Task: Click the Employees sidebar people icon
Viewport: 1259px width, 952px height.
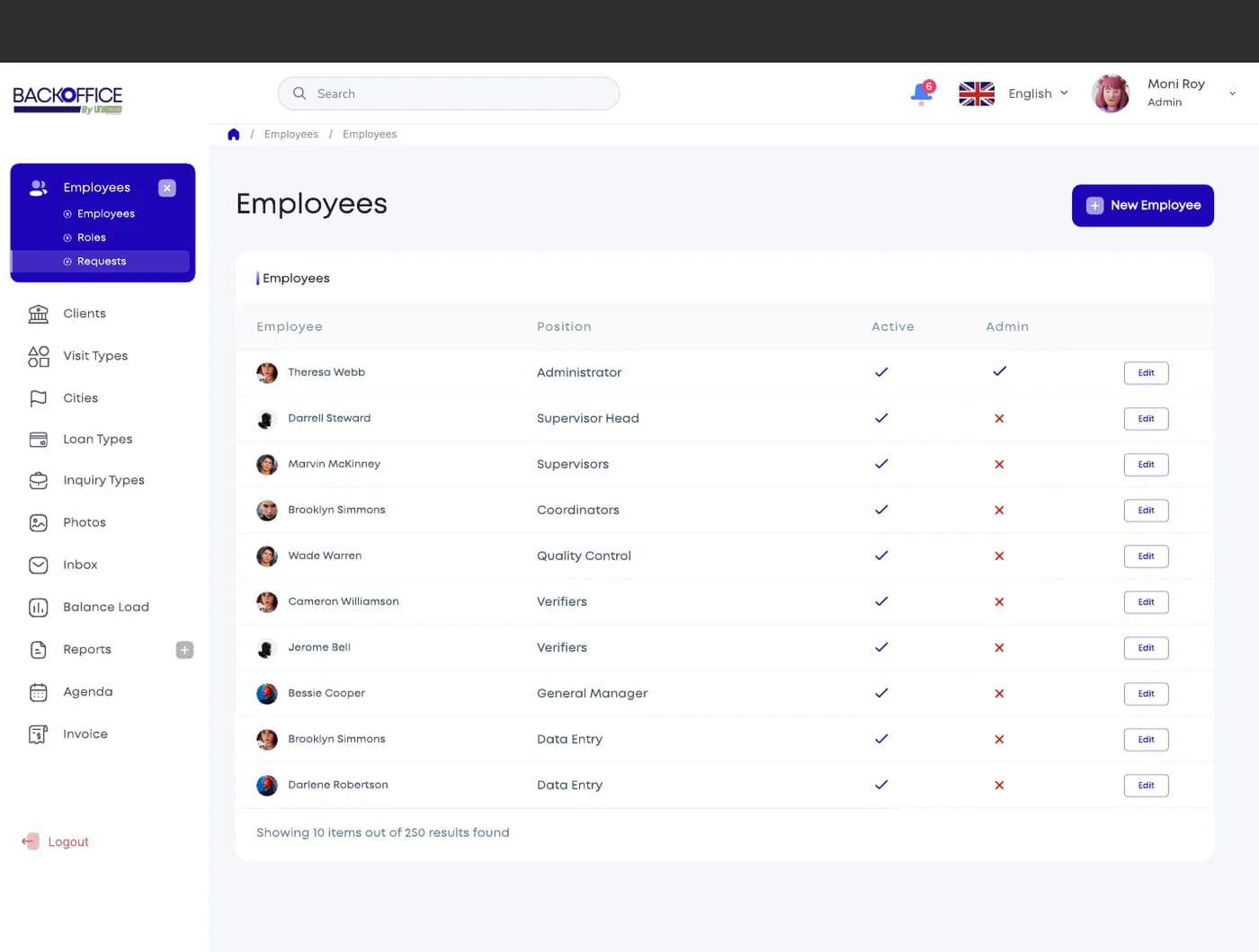Action: [x=38, y=188]
